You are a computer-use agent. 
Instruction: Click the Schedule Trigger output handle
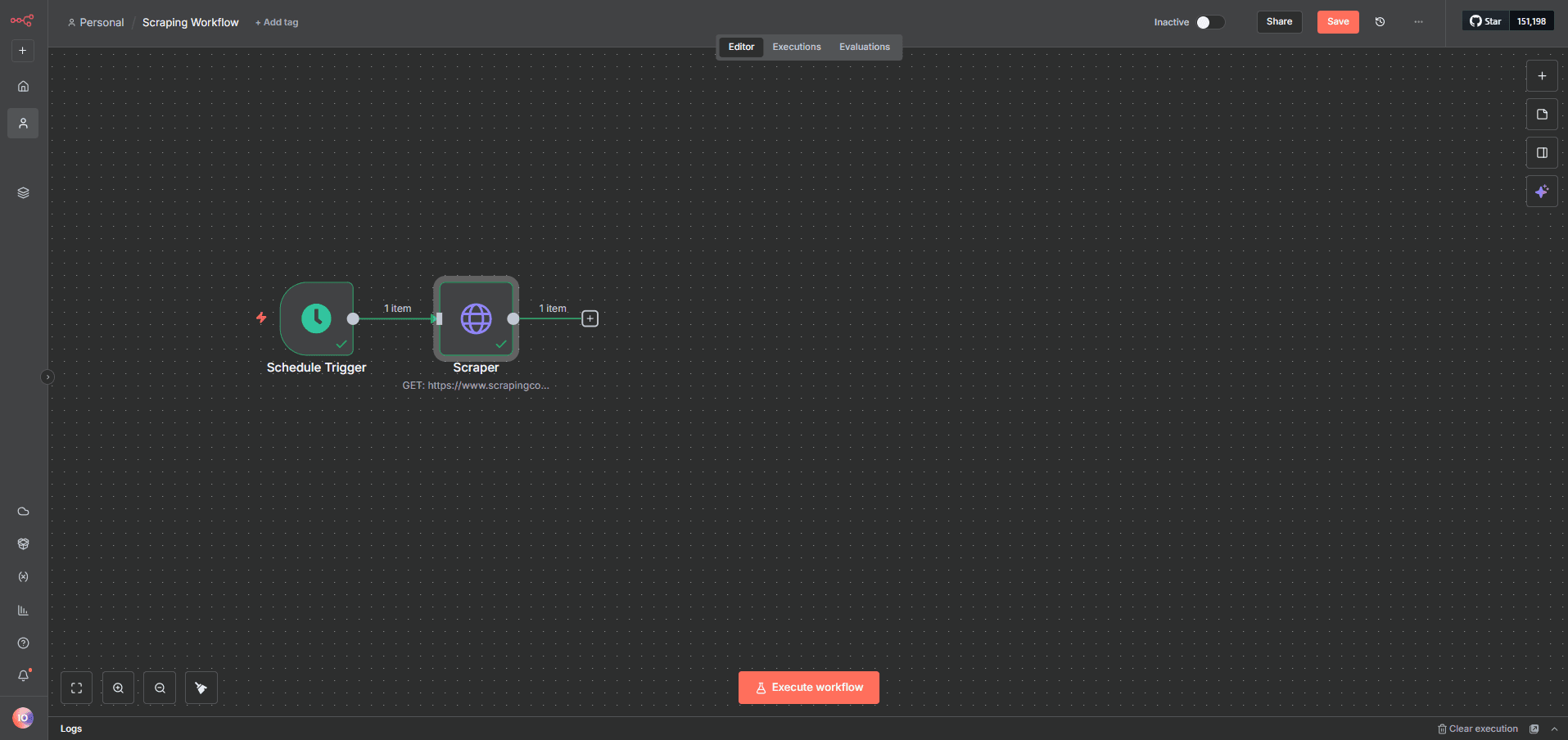[x=353, y=318]
